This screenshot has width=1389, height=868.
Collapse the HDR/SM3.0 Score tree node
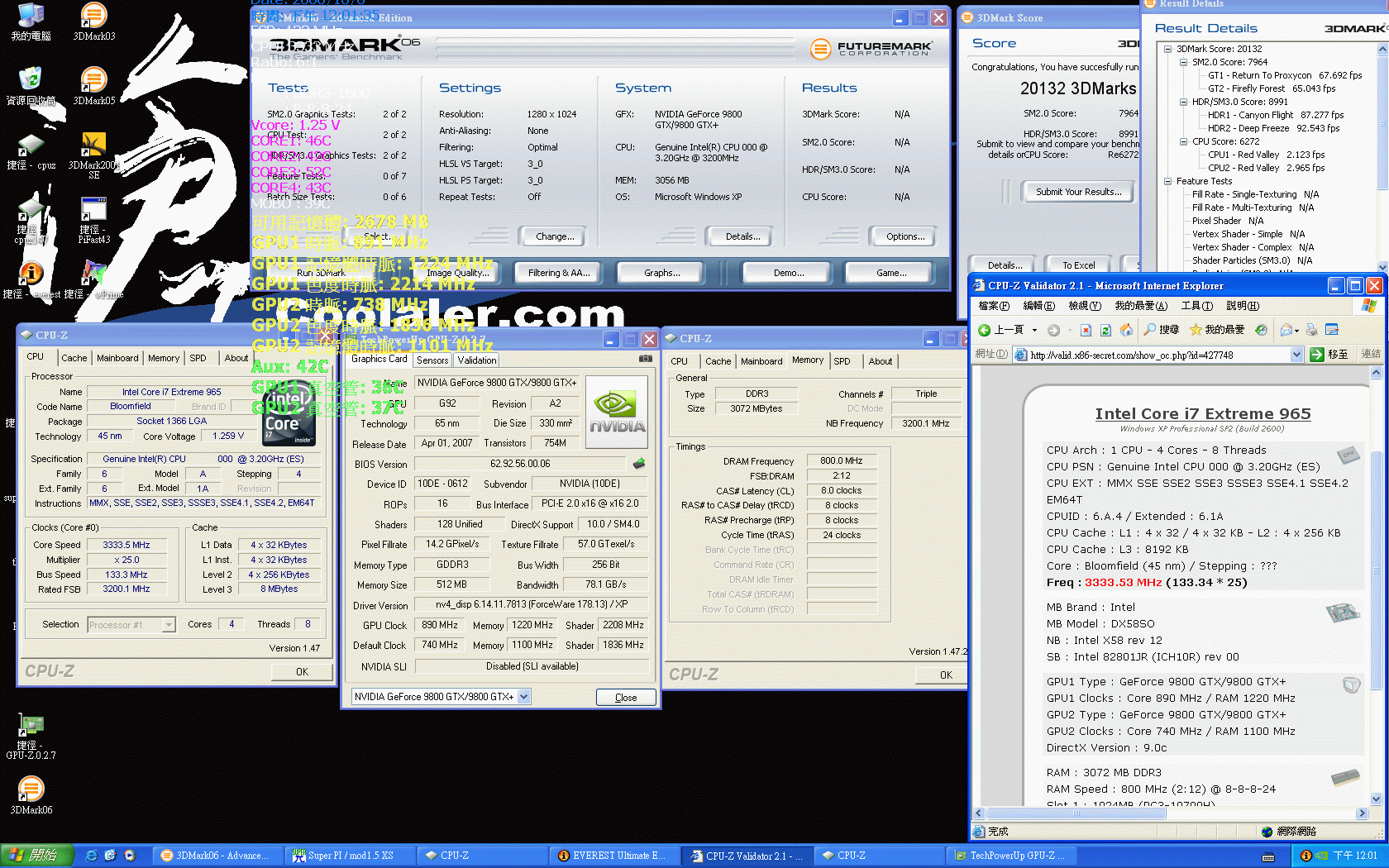[x=1184, y=102]
